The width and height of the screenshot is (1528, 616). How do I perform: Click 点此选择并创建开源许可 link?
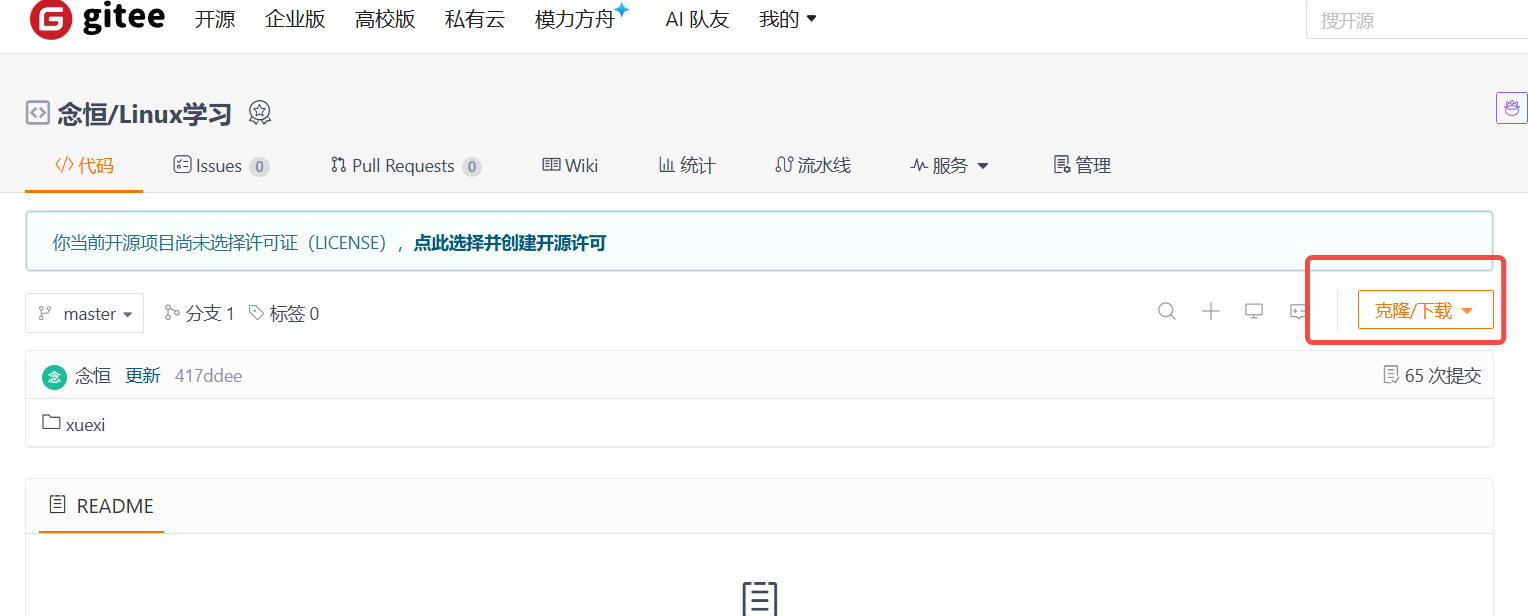point(510,242)
